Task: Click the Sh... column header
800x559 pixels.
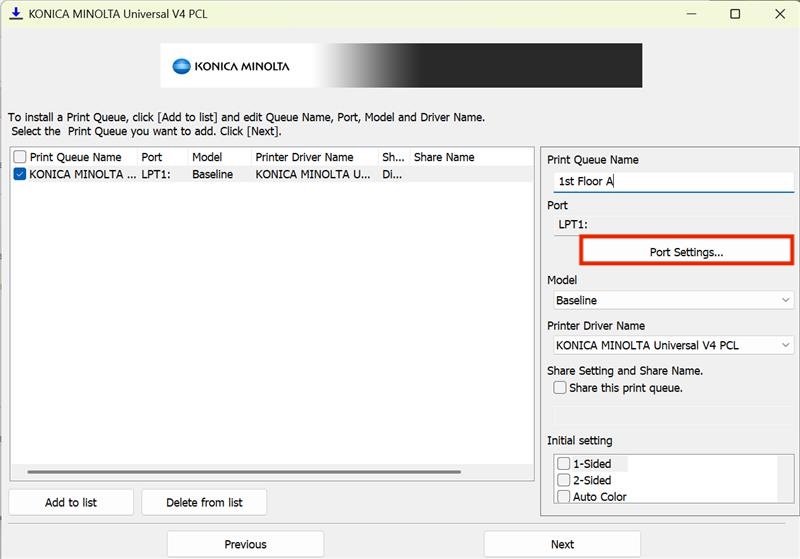Action: (393, 157)
